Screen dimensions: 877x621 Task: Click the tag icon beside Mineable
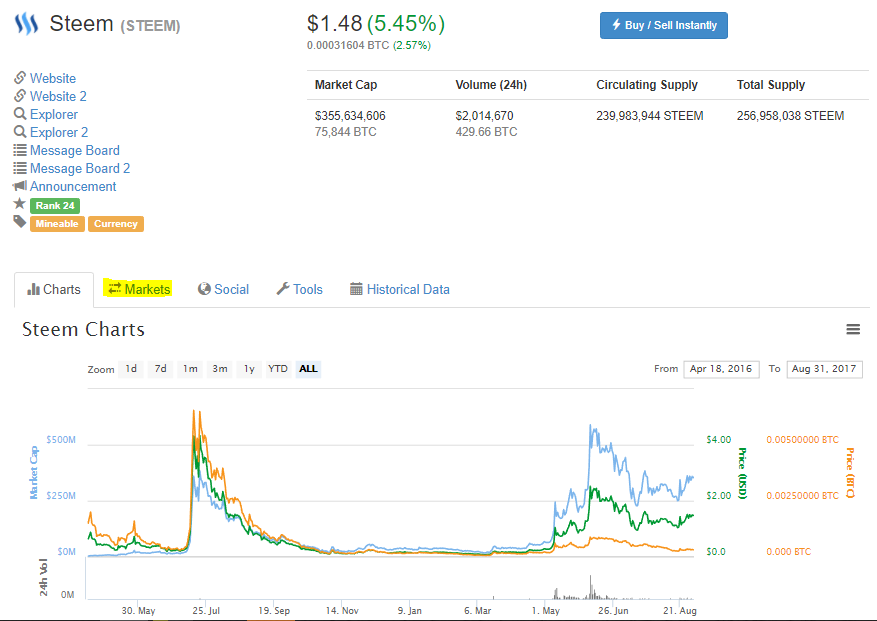20,222
